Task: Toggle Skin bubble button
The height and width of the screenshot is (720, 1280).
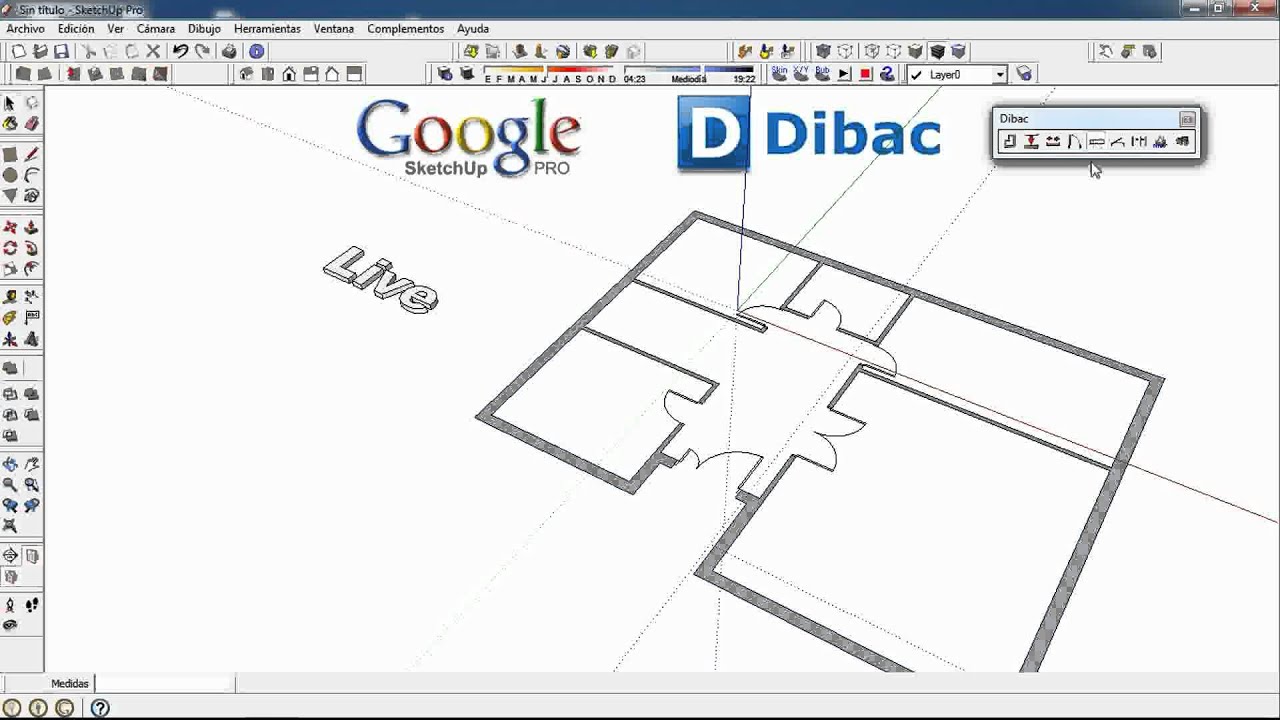Action: (x=779, y=74)
